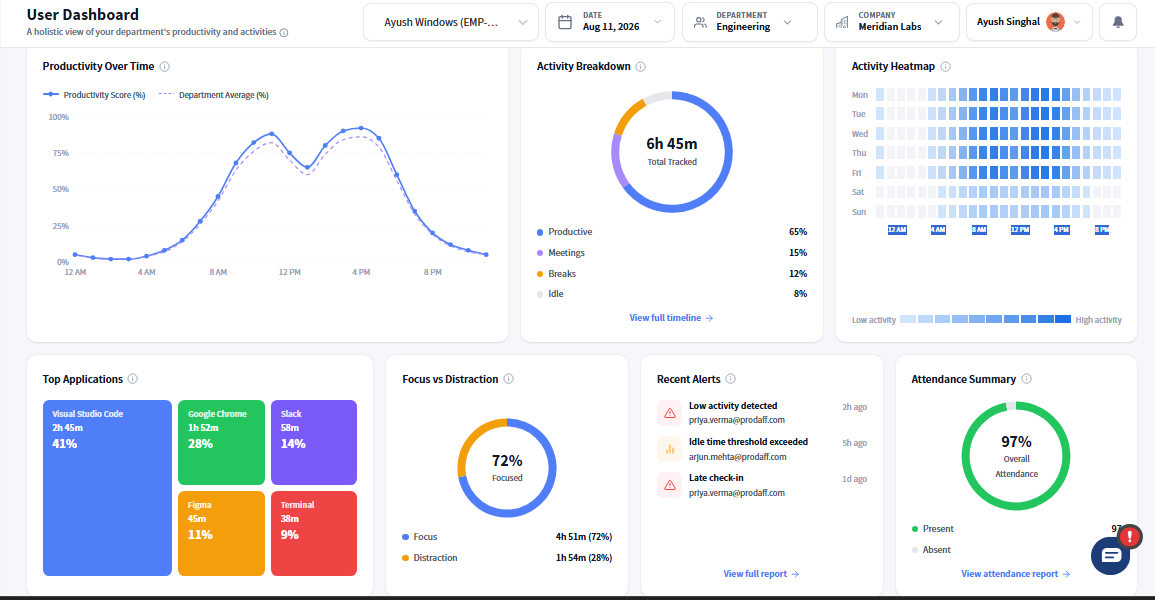Viewport: 1155px width, 600px height.
Task: Click info icon beside Activity Heatmap
Action: point(946,66)
